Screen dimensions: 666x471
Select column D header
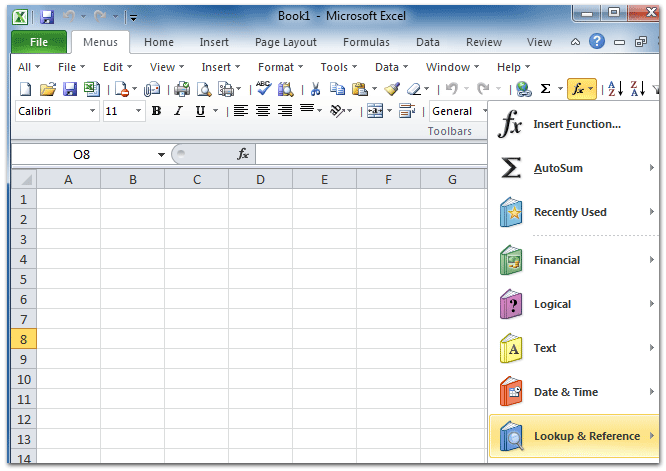pos(260,180)
